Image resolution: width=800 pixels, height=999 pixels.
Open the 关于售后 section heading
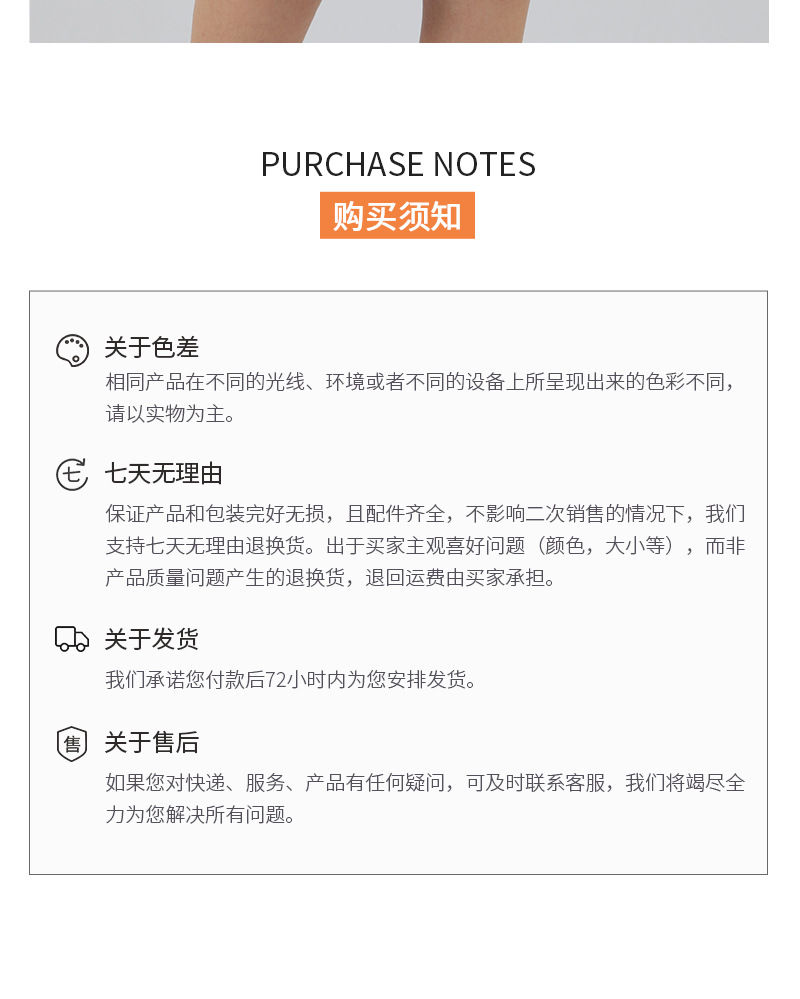[152, 743]
